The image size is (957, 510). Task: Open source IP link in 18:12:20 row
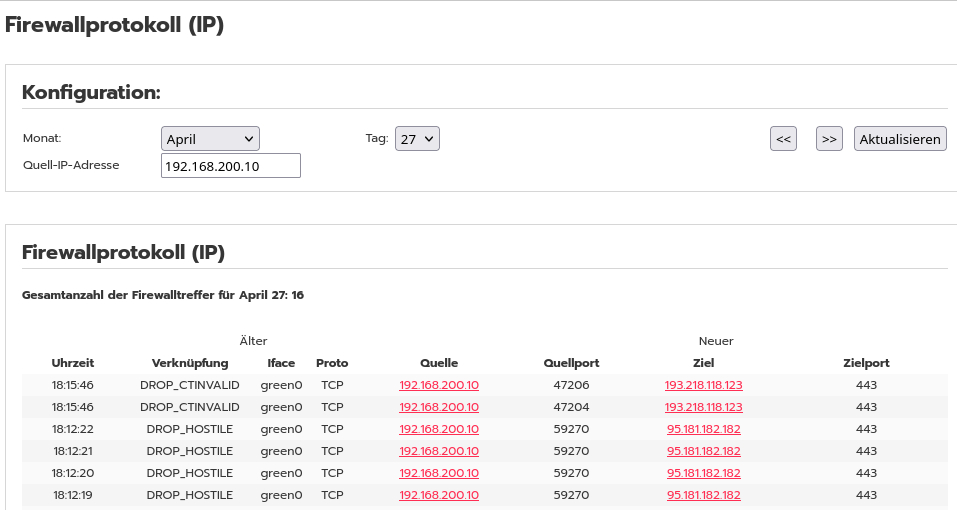click(439, 473)
